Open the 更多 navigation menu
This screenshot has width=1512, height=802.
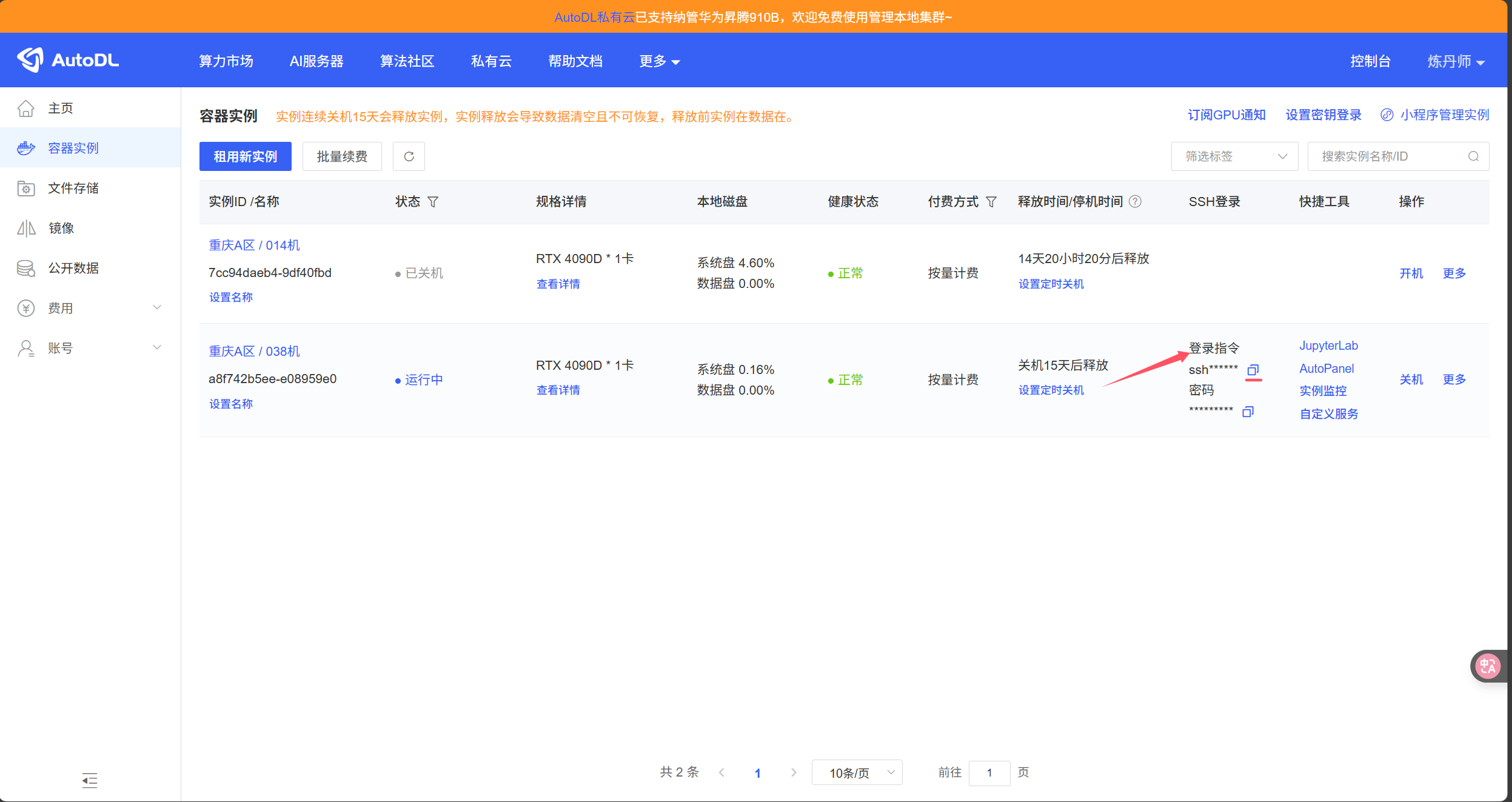[659, 61]
